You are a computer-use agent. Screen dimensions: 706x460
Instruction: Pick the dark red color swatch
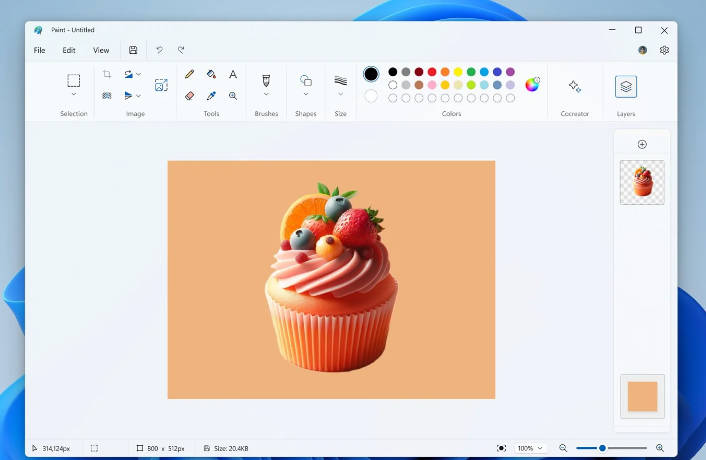419,72
